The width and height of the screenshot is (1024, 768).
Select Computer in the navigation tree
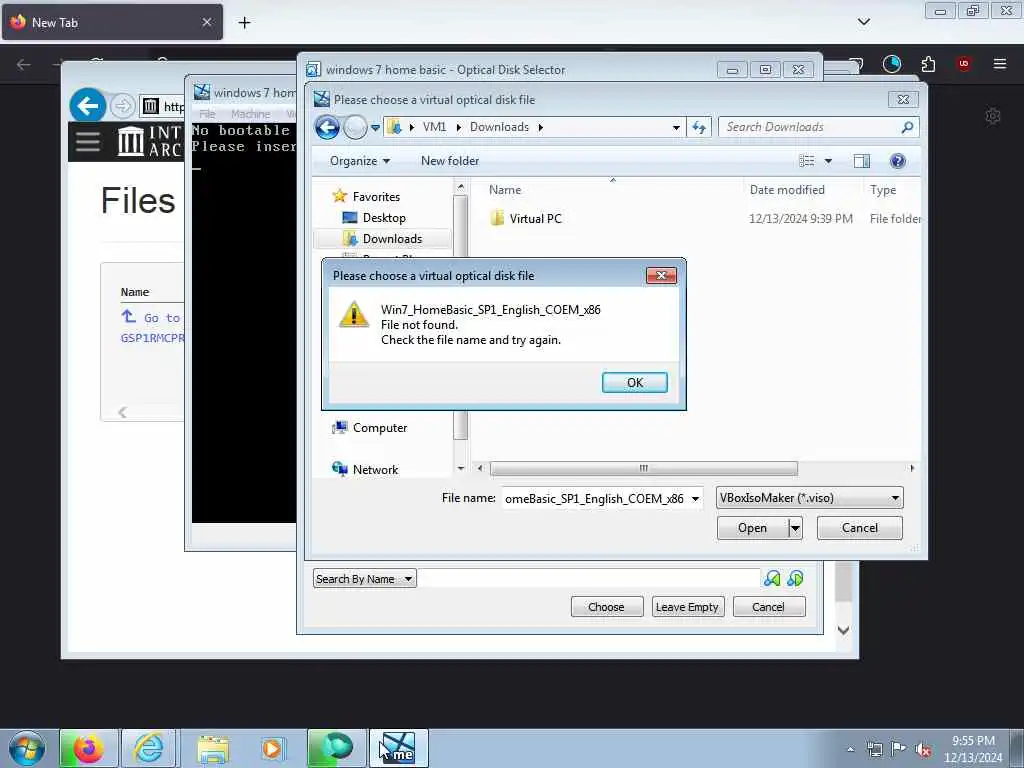[x=379, y=428]
